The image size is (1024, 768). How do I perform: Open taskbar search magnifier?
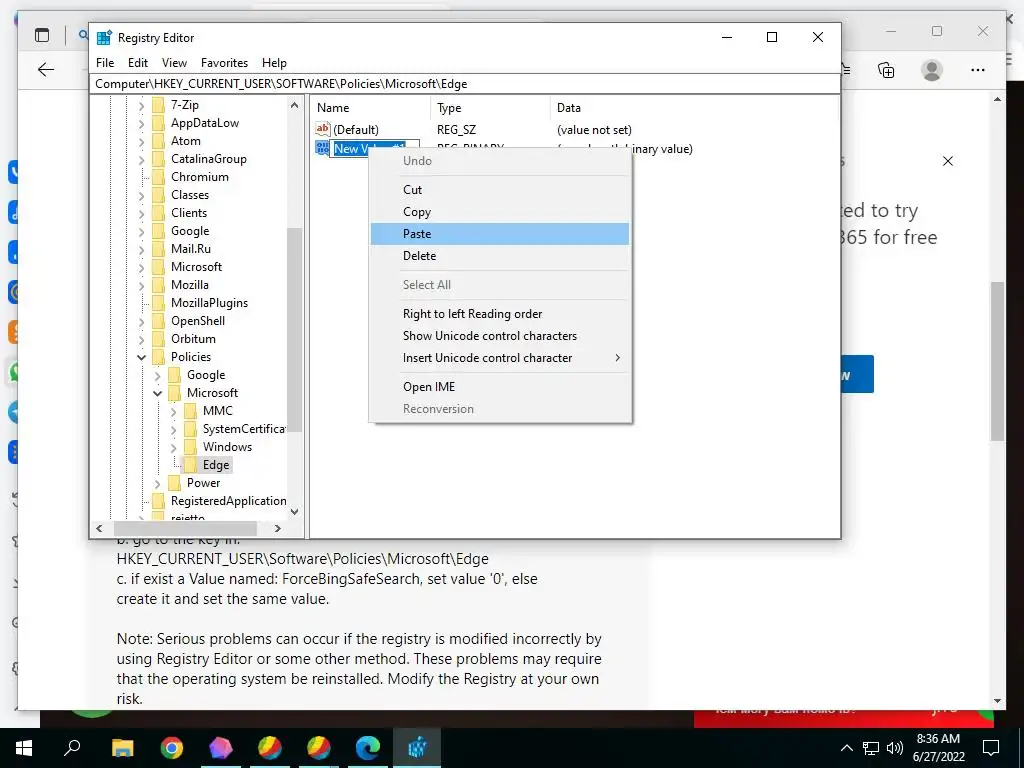[x=72, y=748]
